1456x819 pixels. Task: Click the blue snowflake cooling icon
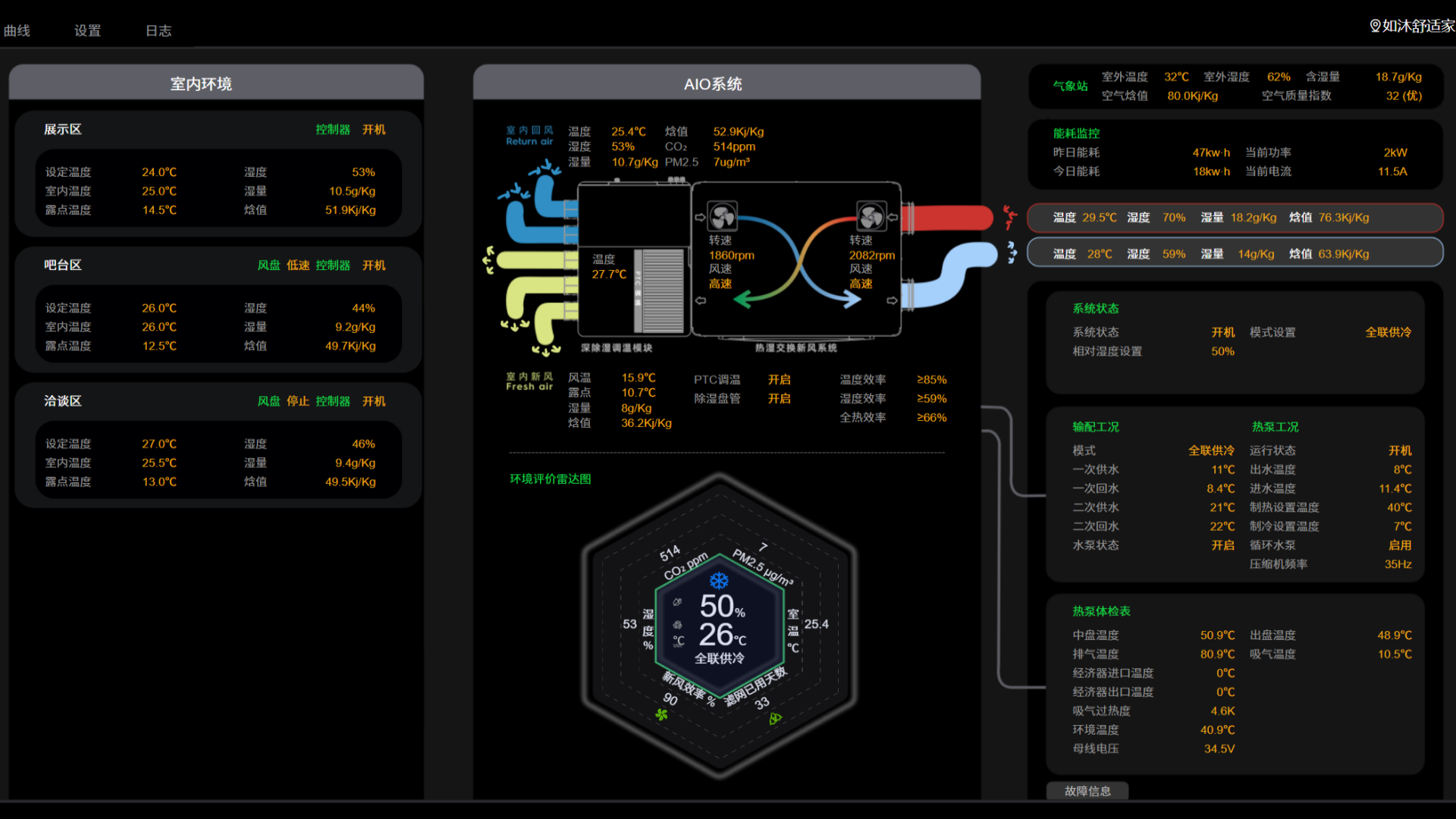click(718, 581)
